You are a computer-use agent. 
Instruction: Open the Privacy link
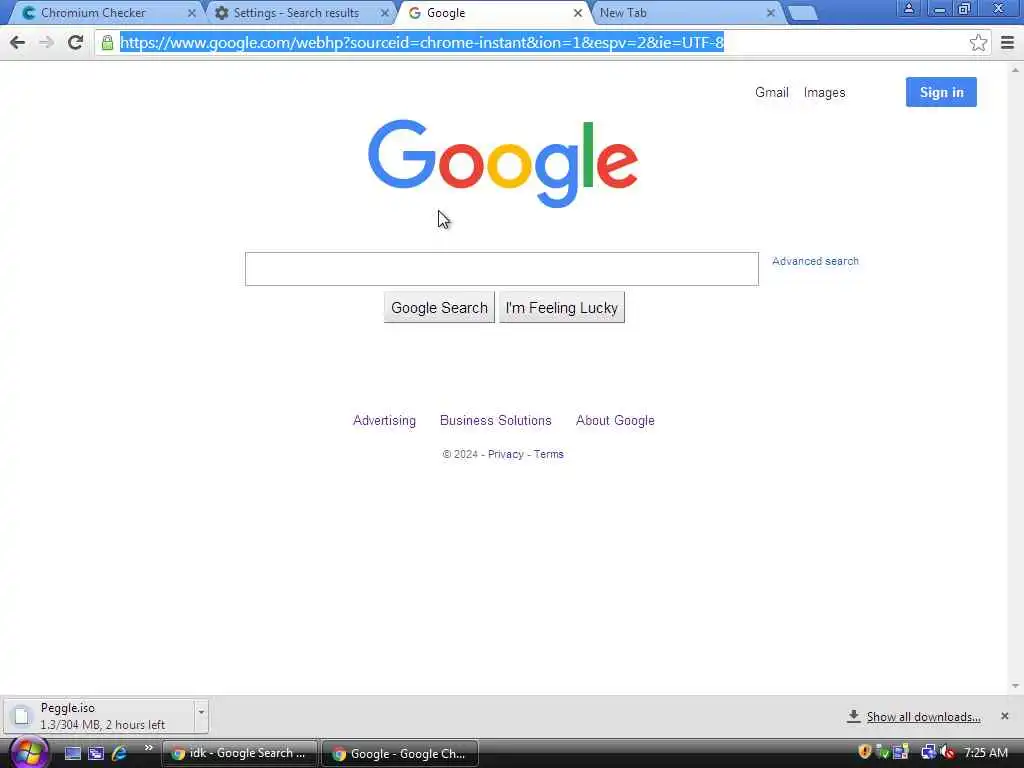(505, 455)
